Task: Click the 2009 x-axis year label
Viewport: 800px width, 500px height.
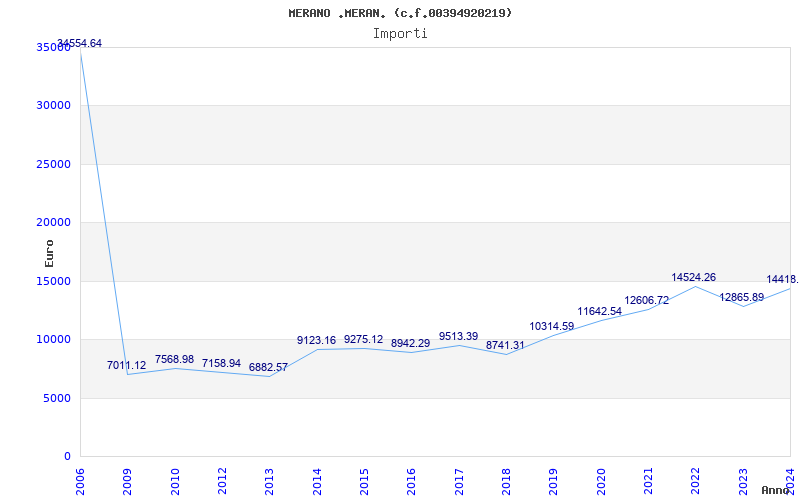Action: 128,480
